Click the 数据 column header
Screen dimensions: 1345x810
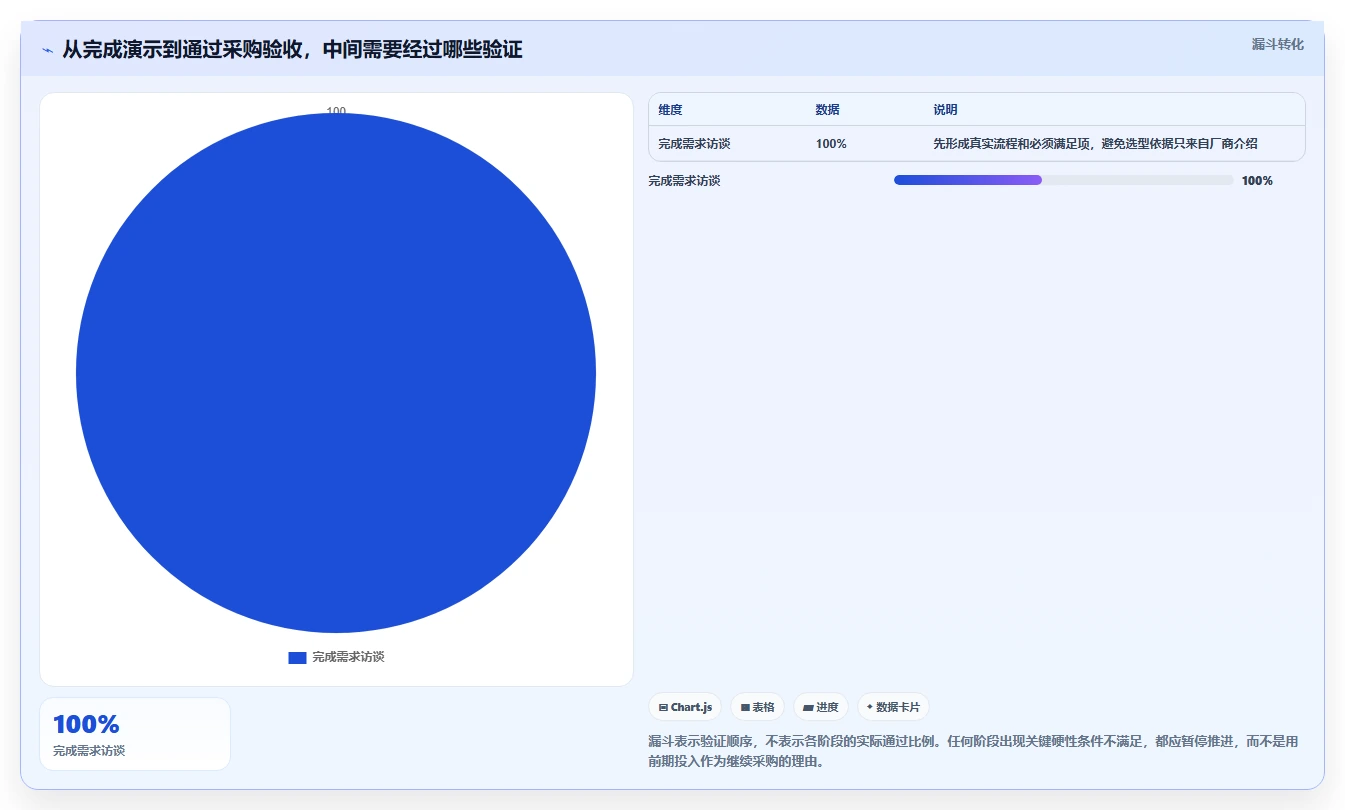click(x=827, y=110)
